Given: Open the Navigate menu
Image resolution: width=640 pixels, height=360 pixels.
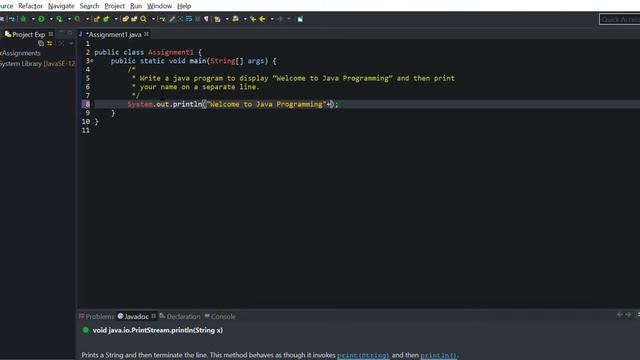Looking at the screenshot, I should pyautogui.click(x=61, y=6).
